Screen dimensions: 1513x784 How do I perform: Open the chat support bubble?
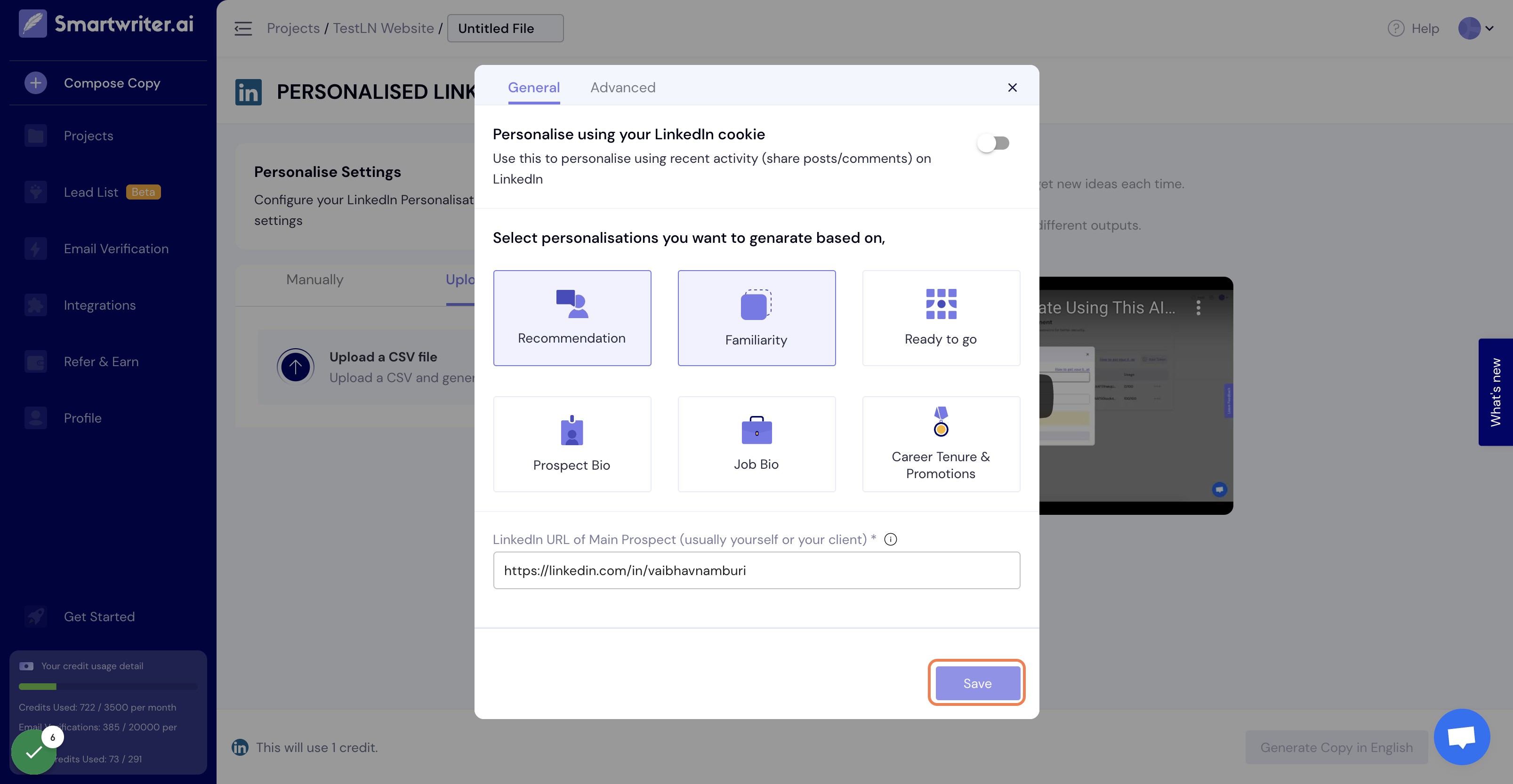point(1461,736)
